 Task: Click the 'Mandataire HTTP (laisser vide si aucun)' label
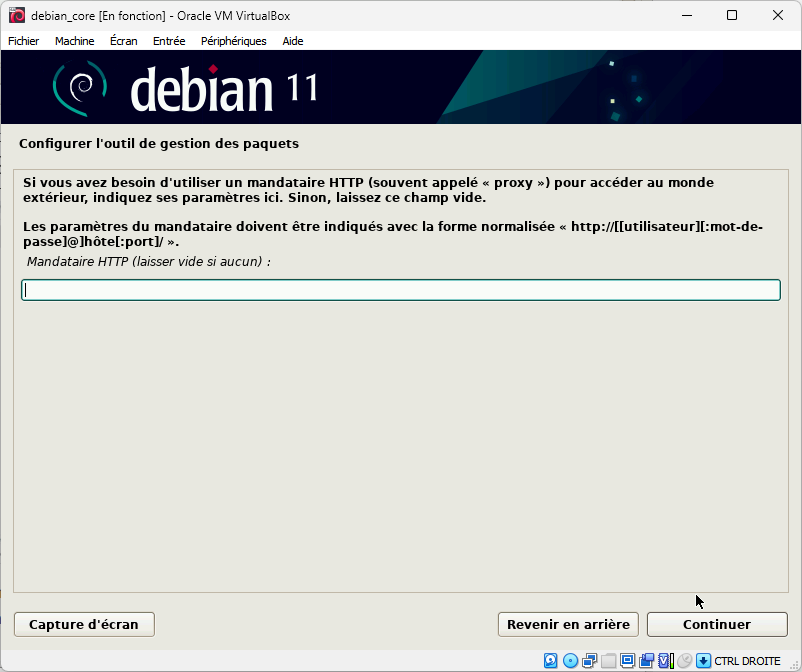[149, 261]
